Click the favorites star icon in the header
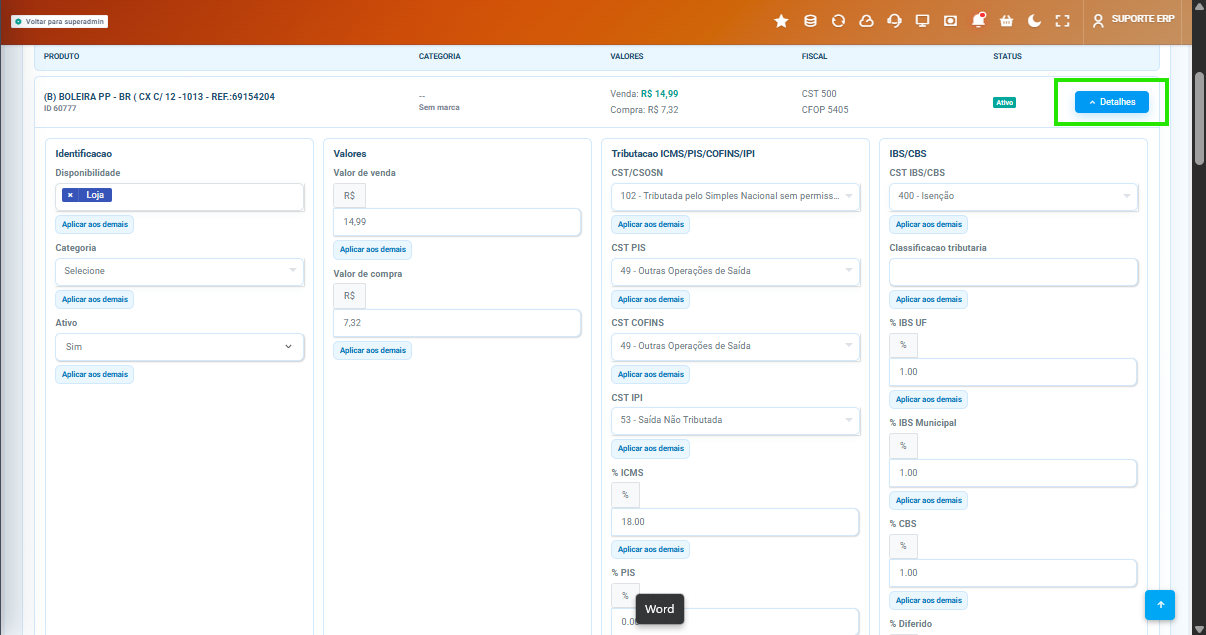 [x=781, y=21]
